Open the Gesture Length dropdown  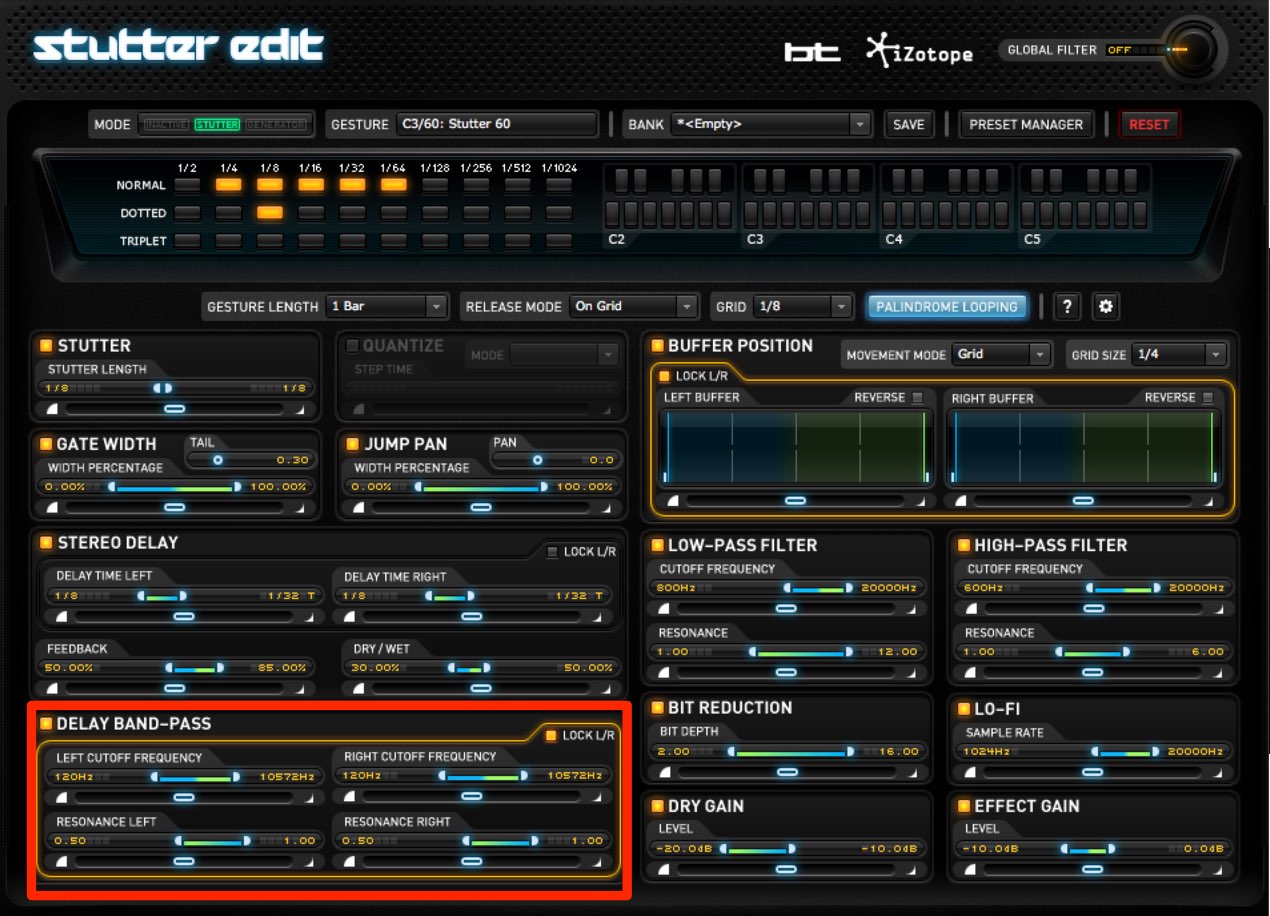tap(387, 306)
